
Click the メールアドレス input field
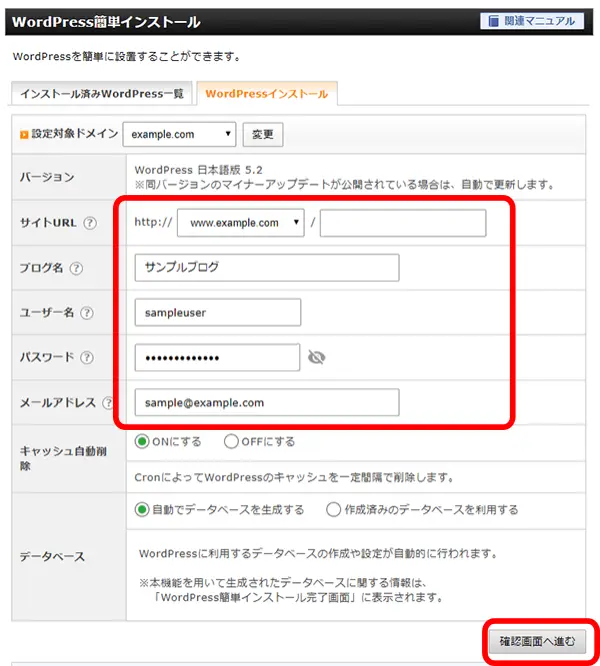[x=266, y=402]
